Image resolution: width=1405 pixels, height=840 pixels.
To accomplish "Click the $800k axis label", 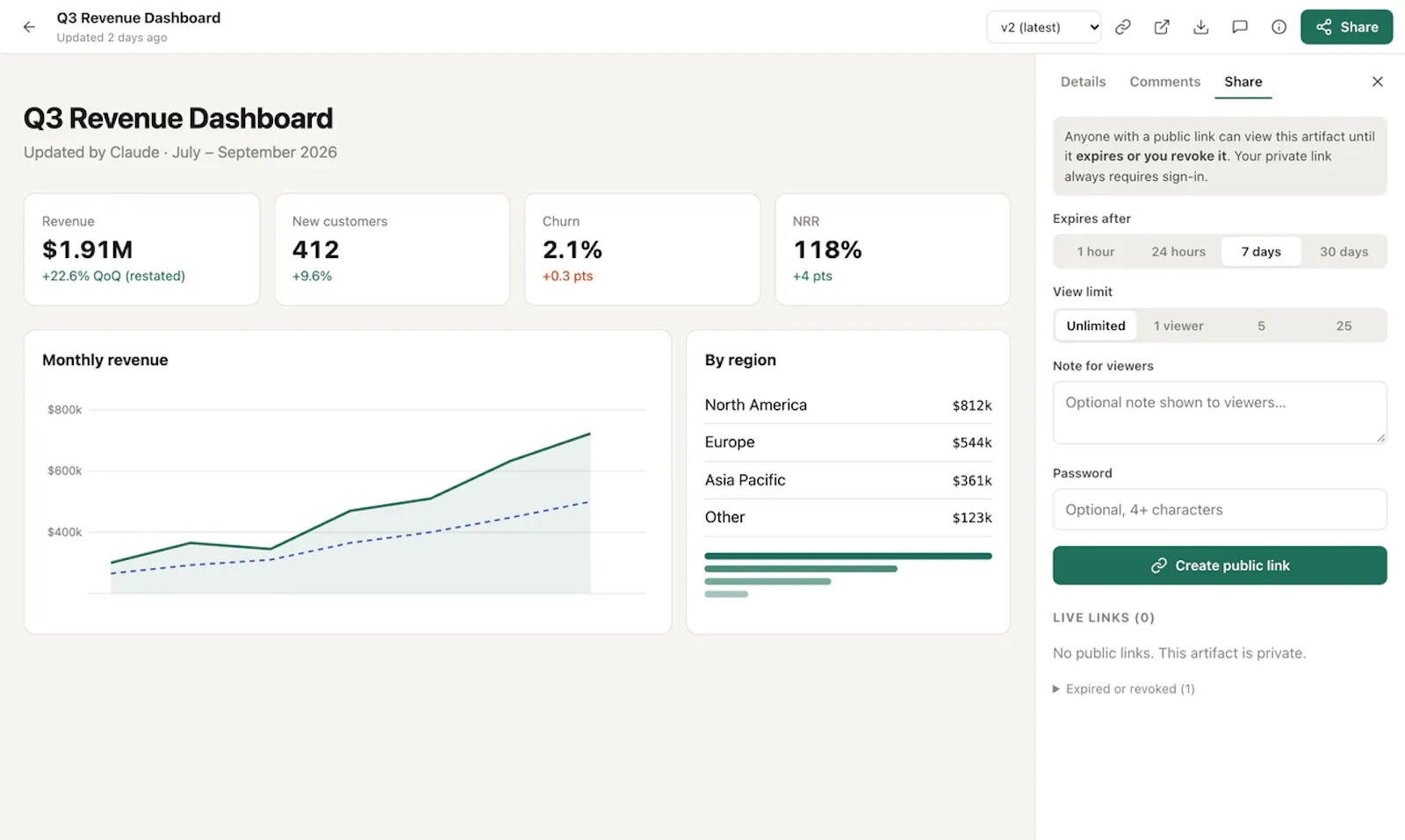I will (64, 410).
